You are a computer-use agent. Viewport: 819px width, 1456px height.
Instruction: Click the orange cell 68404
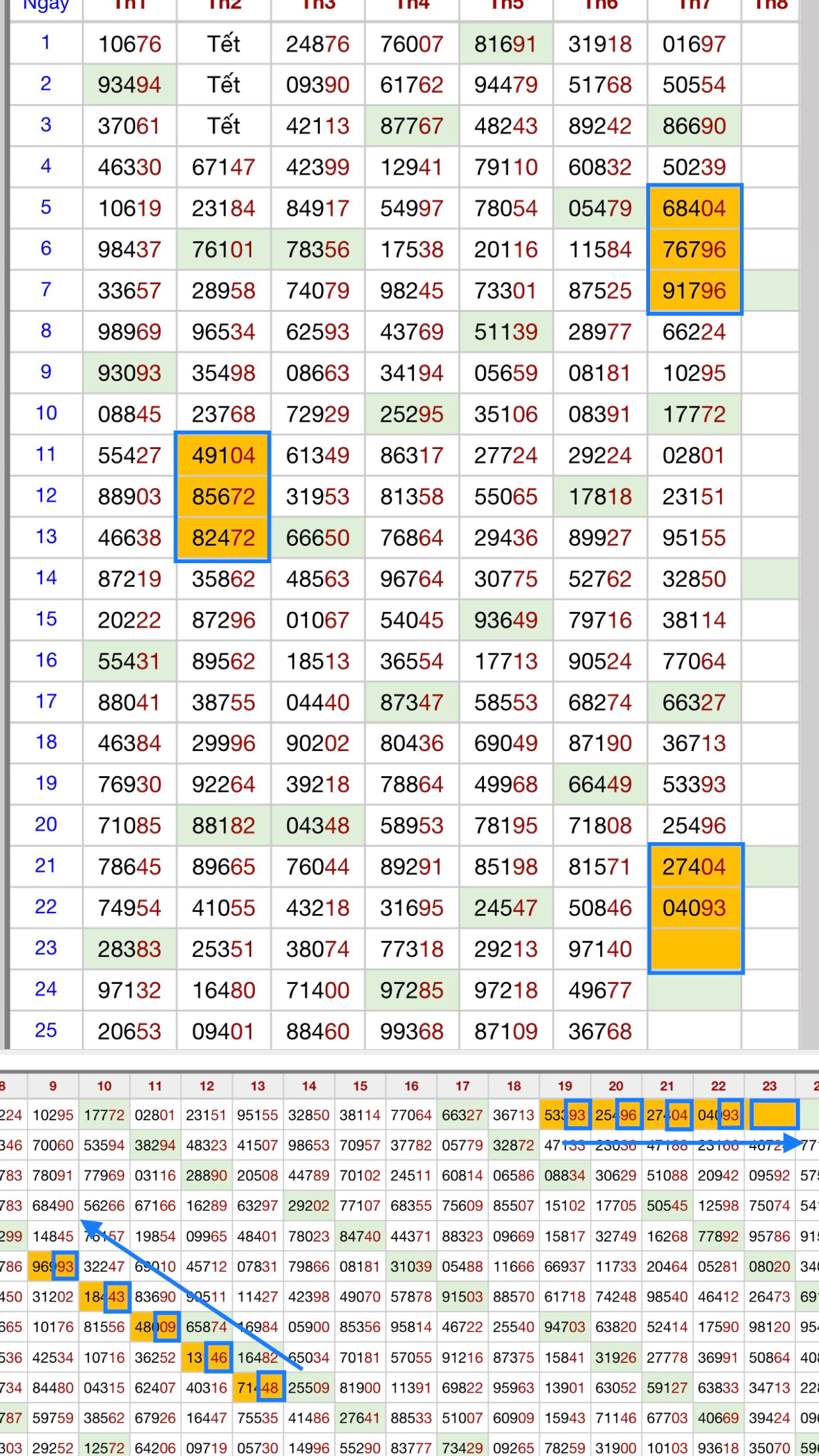pyautogui.click(x=694, y=208)
